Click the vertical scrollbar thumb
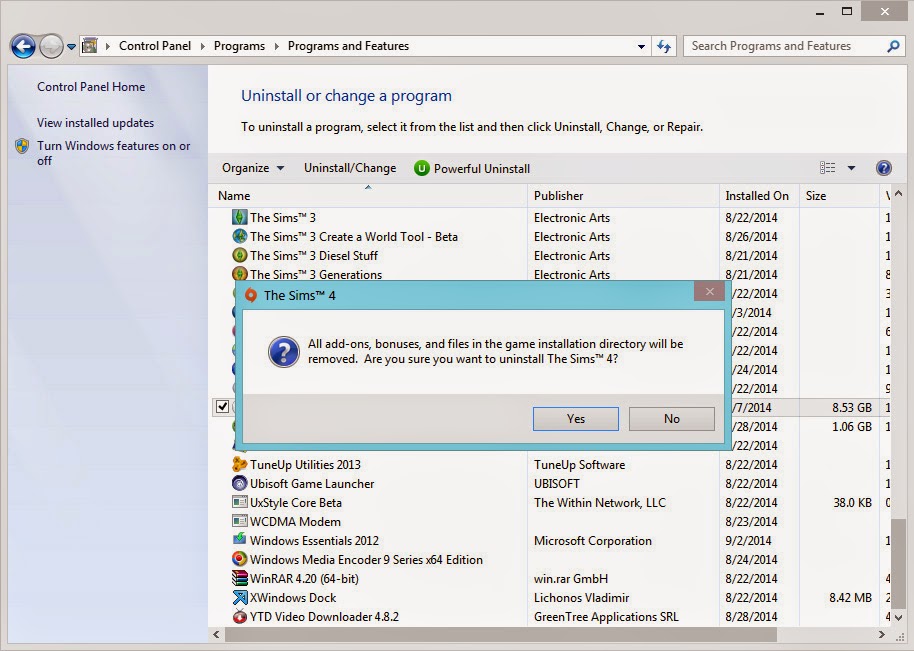This screenshot has width=914, height=651. (898, 562)
